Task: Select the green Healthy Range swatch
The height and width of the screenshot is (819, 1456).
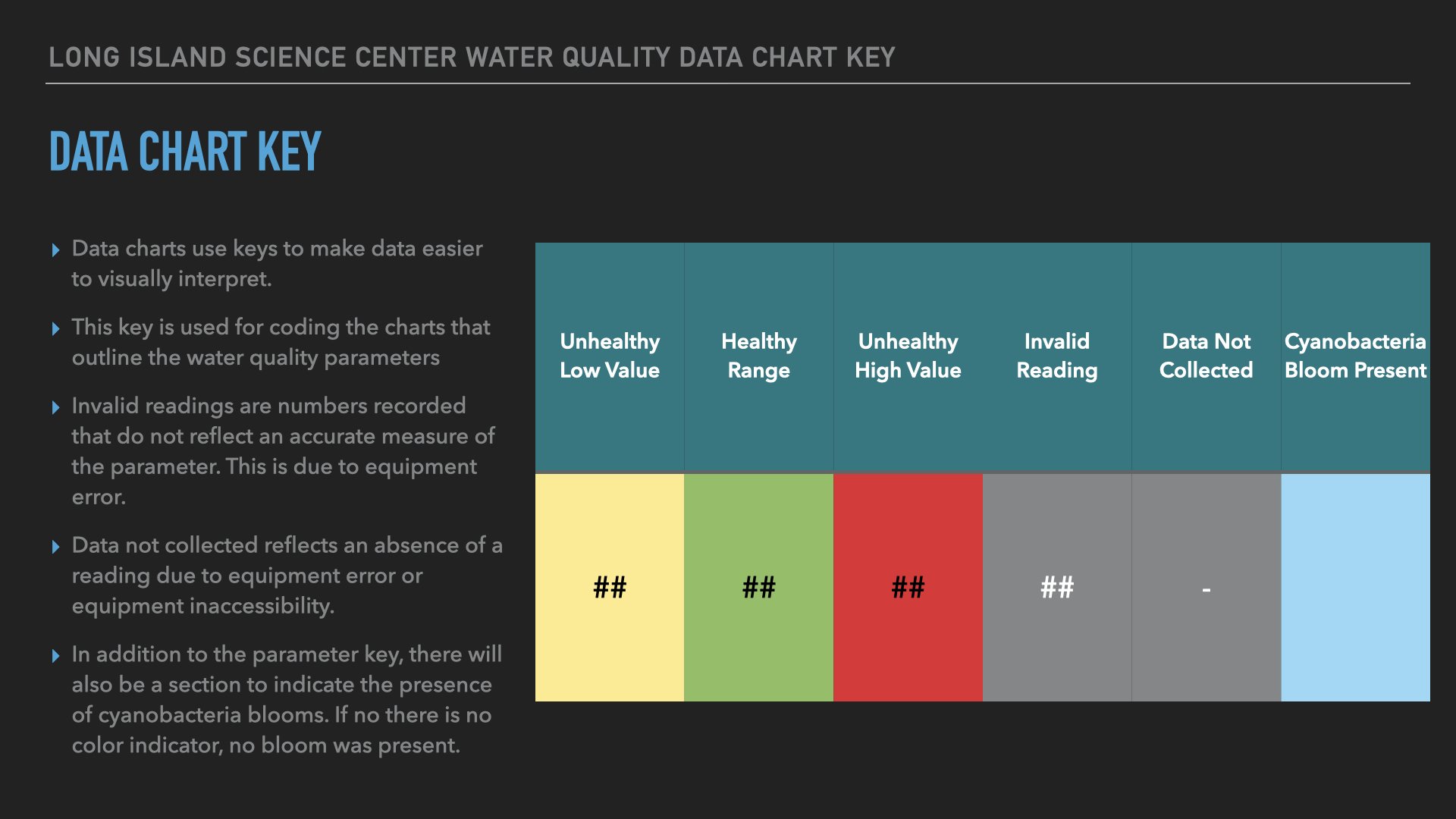Action: click(x=758, y=587)
